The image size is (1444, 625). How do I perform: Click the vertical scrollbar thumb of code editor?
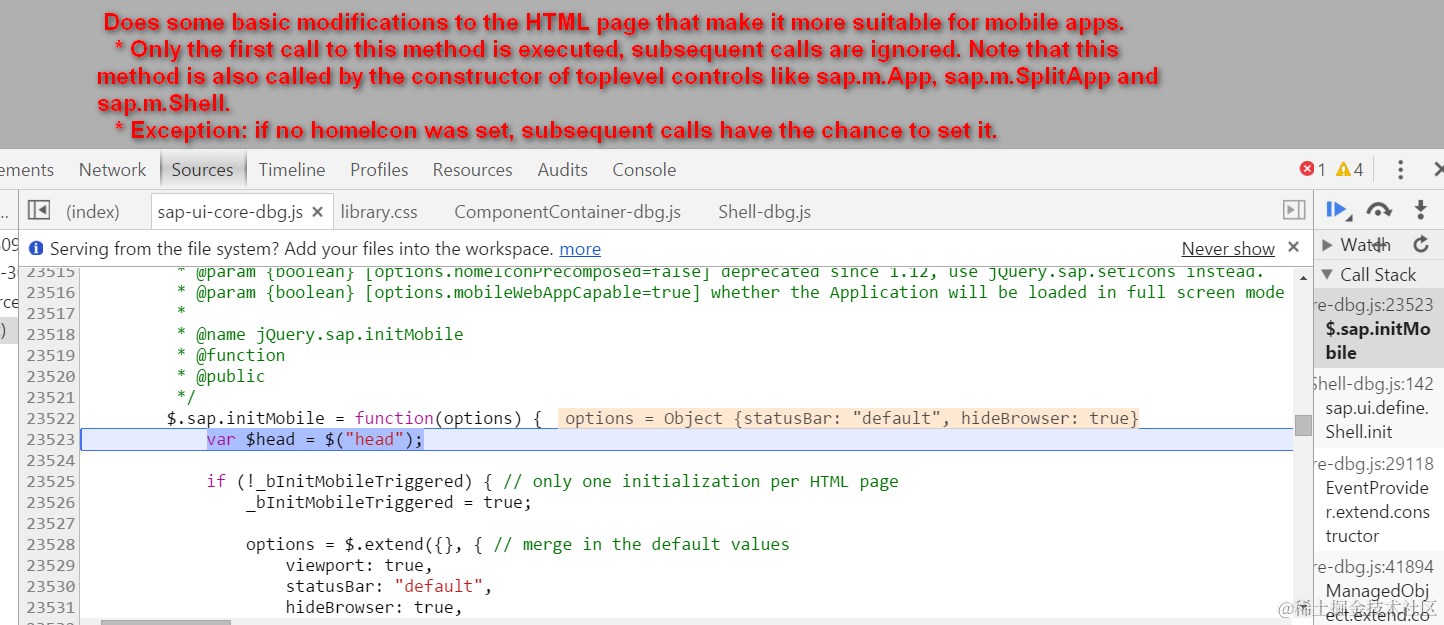1303,425
